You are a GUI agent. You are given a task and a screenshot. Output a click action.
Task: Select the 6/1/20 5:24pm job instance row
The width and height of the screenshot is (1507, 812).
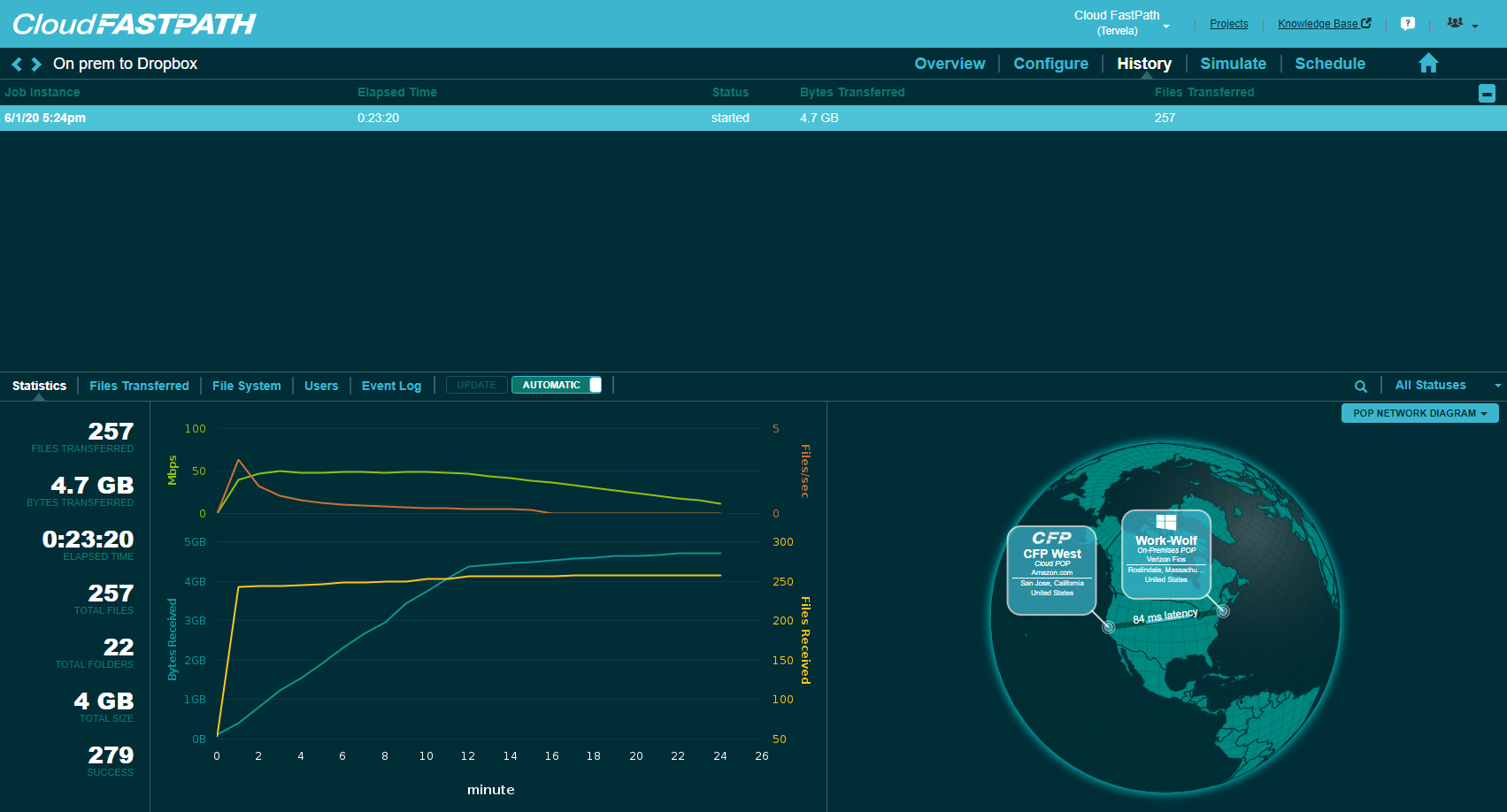point(45,118)
